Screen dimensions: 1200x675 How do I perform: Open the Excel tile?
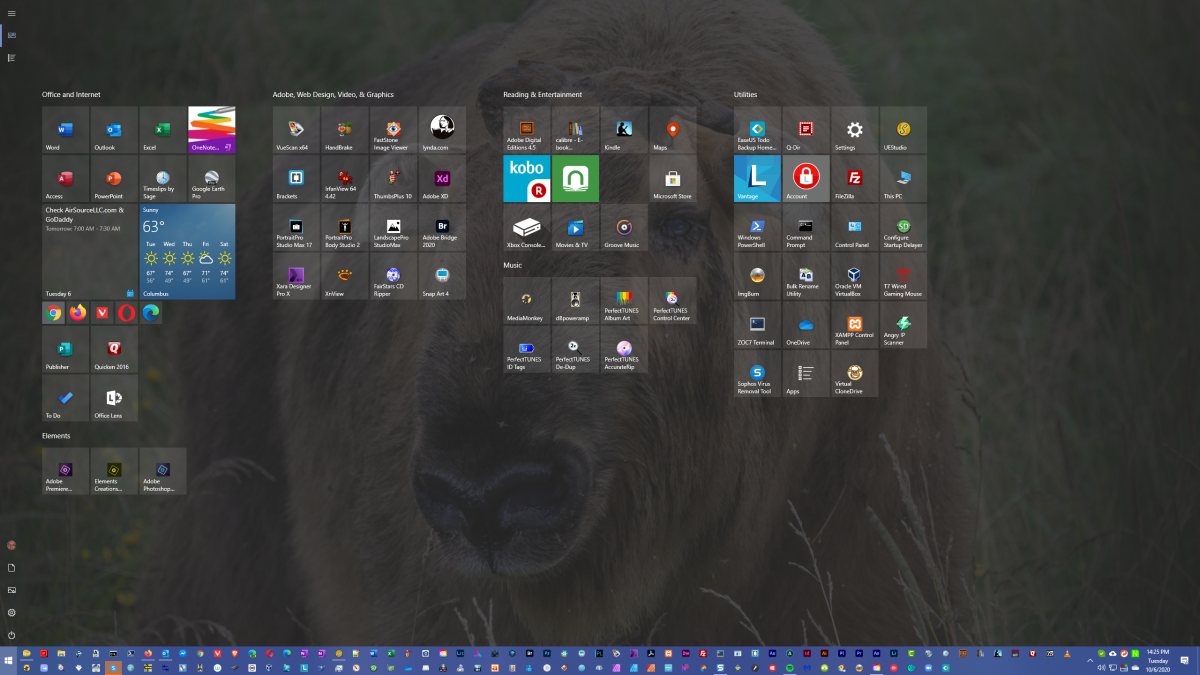click(x=163, y=130)
